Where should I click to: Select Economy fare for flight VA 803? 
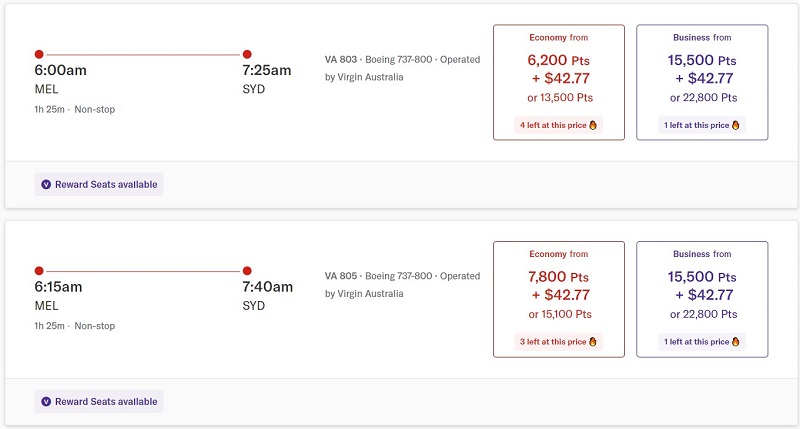pos(559,82)
